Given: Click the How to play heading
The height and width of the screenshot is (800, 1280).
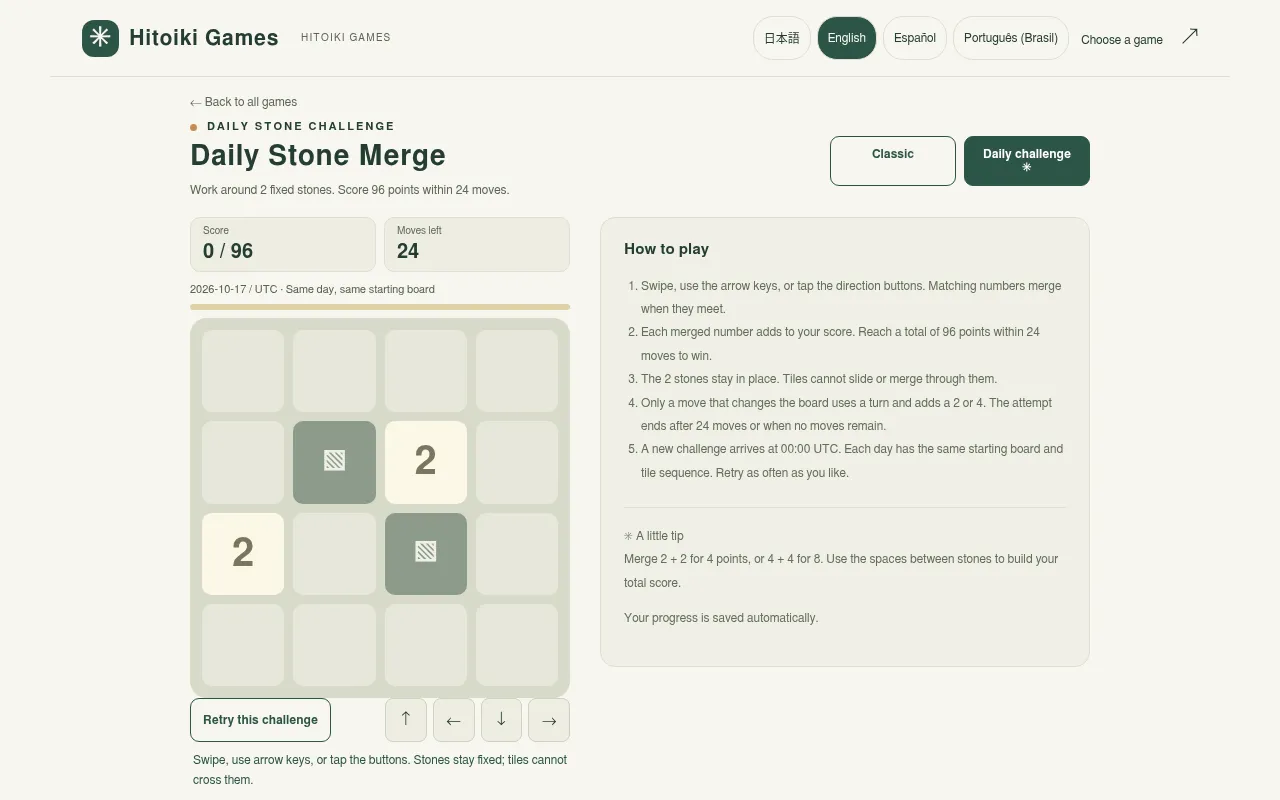Looking at the screenshot, I should coord(666,249).
